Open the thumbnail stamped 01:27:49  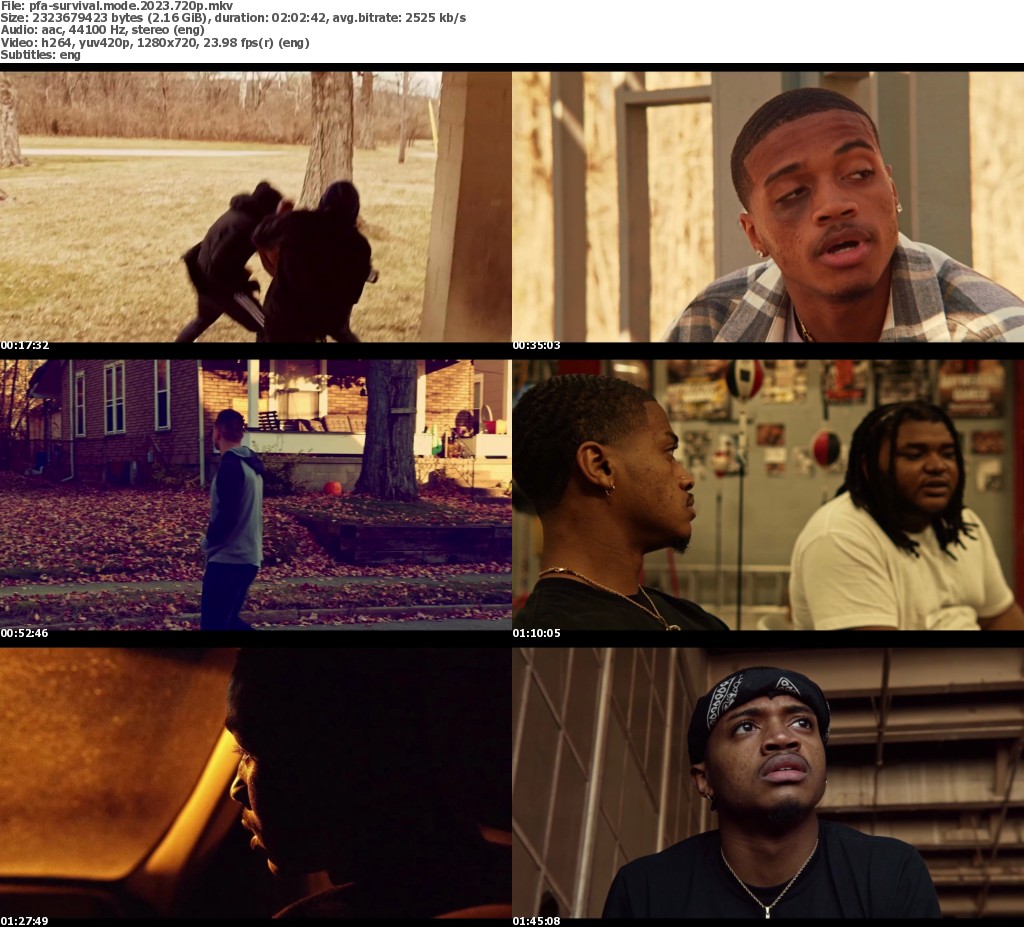255,783
